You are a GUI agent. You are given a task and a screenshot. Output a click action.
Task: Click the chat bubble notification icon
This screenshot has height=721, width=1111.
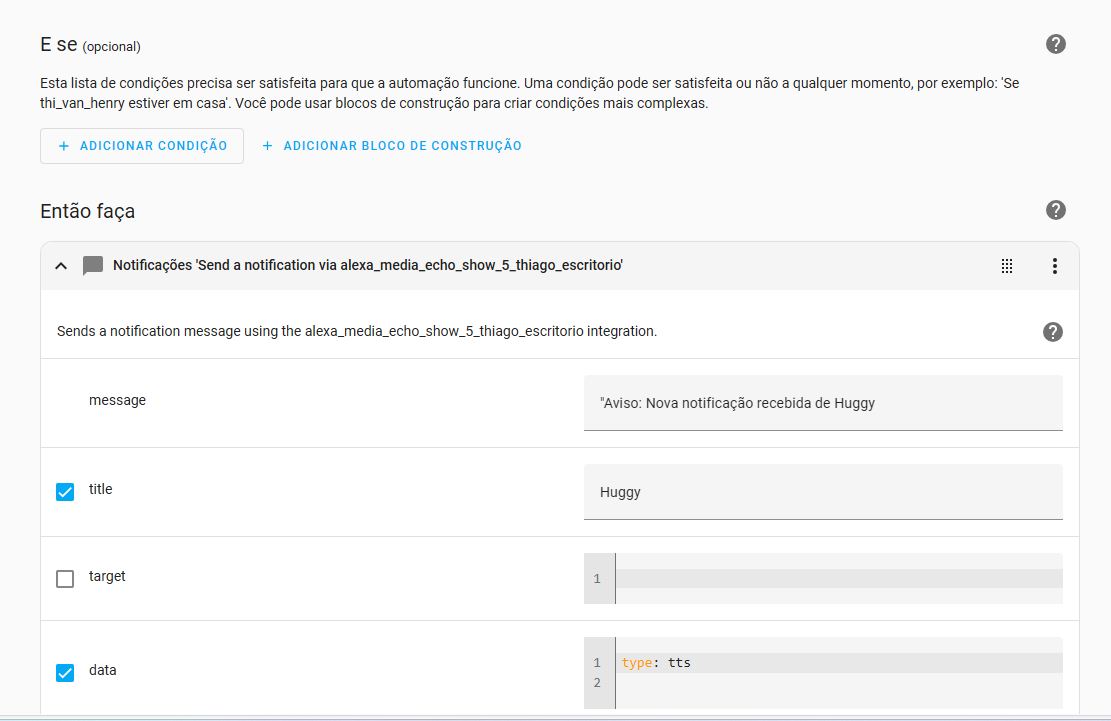(93, 266)
